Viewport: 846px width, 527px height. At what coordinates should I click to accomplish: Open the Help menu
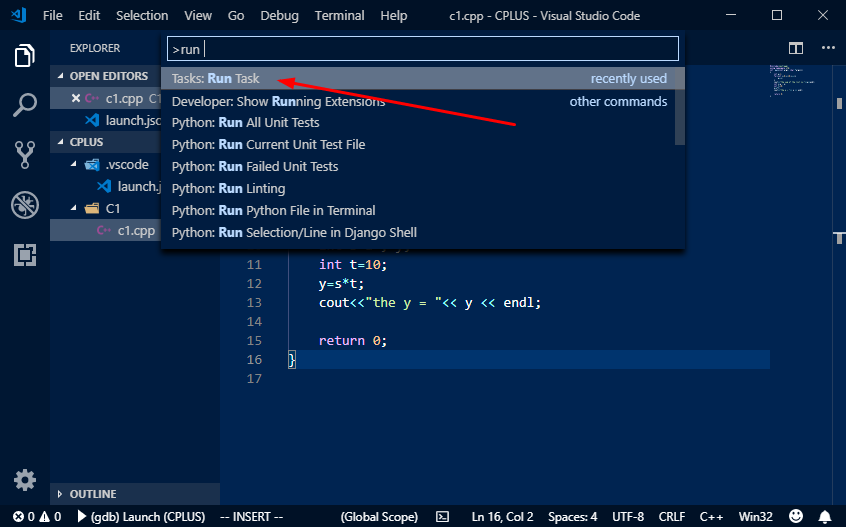pos(394,16)
